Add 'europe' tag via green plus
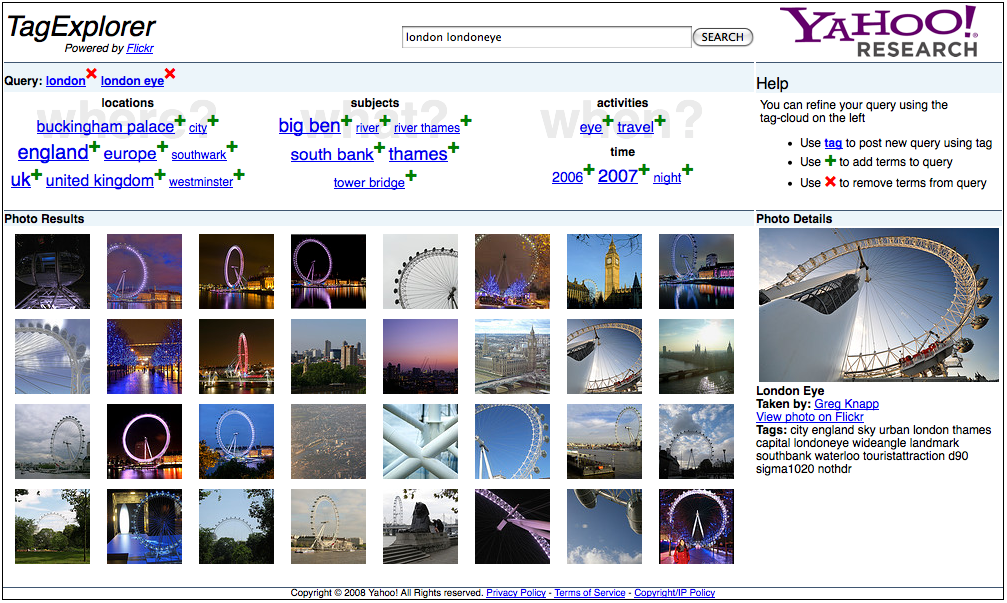Viewport: 1007px width, 603px height. [163, 146]
